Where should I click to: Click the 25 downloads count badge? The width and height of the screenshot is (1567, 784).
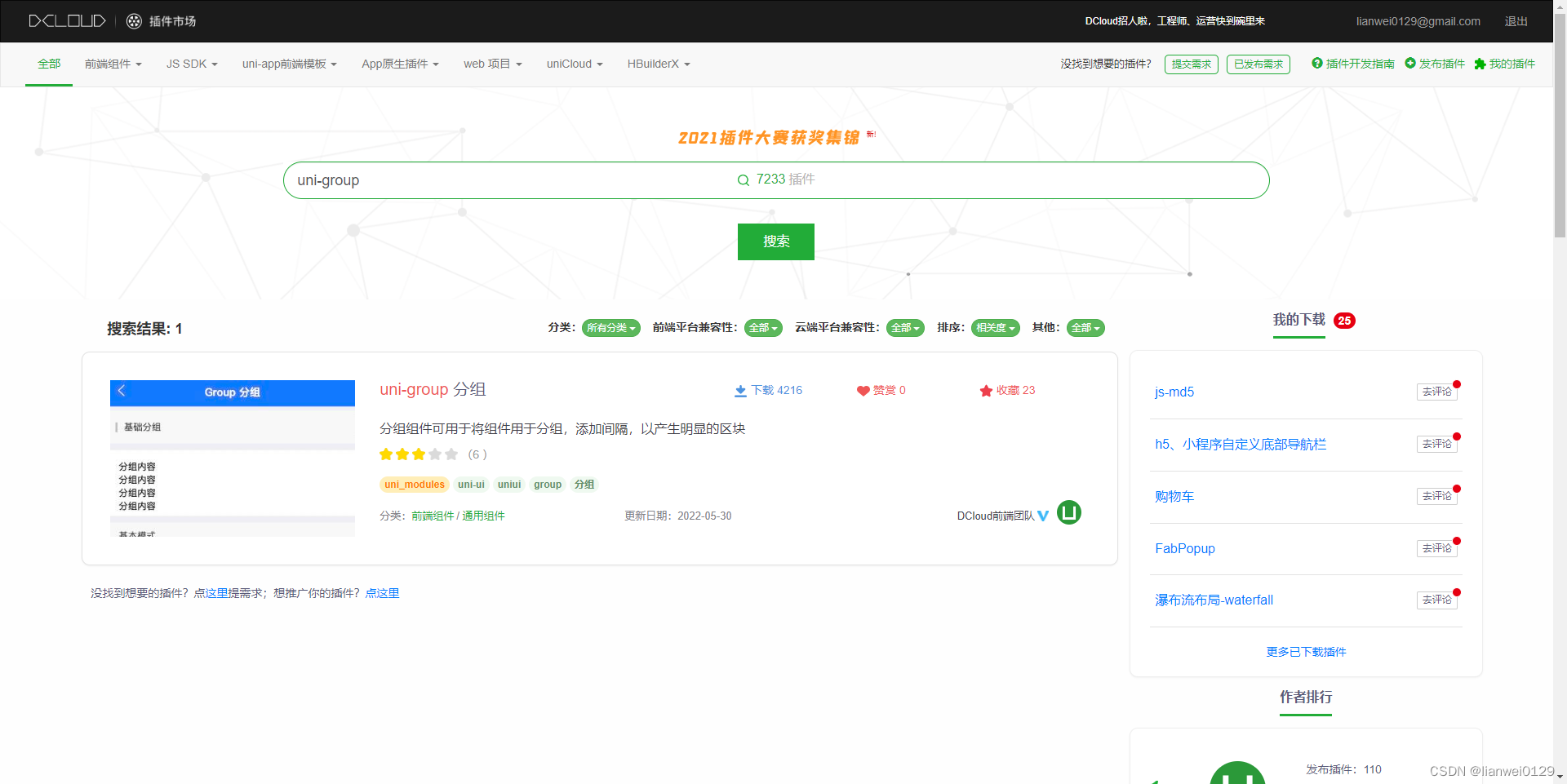coord(1344,321)
